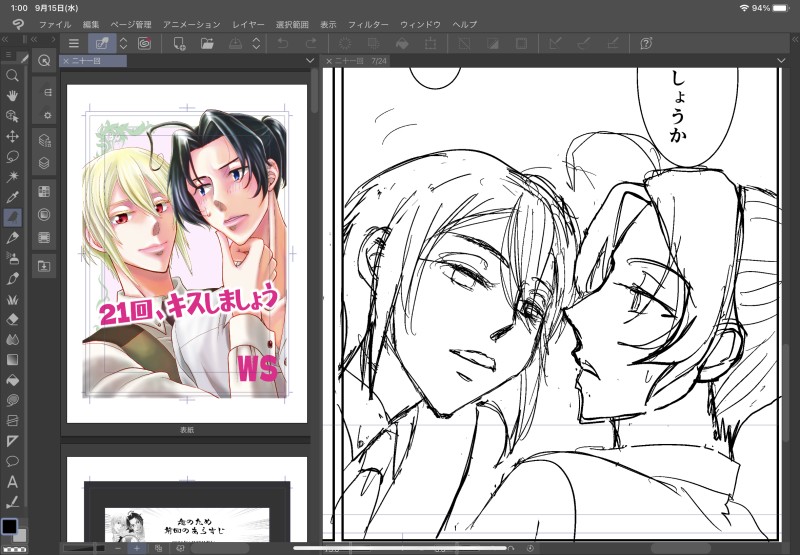This screenshot has height=555, width=800.
Task: Open the ファイル menu
Action: tap(55, 24)
